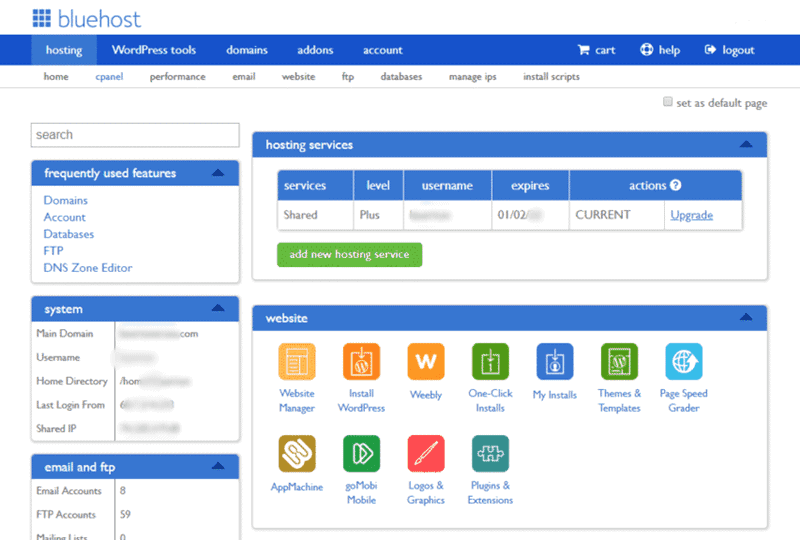Open My Installs icon
The height and width of the screenshot is (540, 800).
[x=555, y=361]
